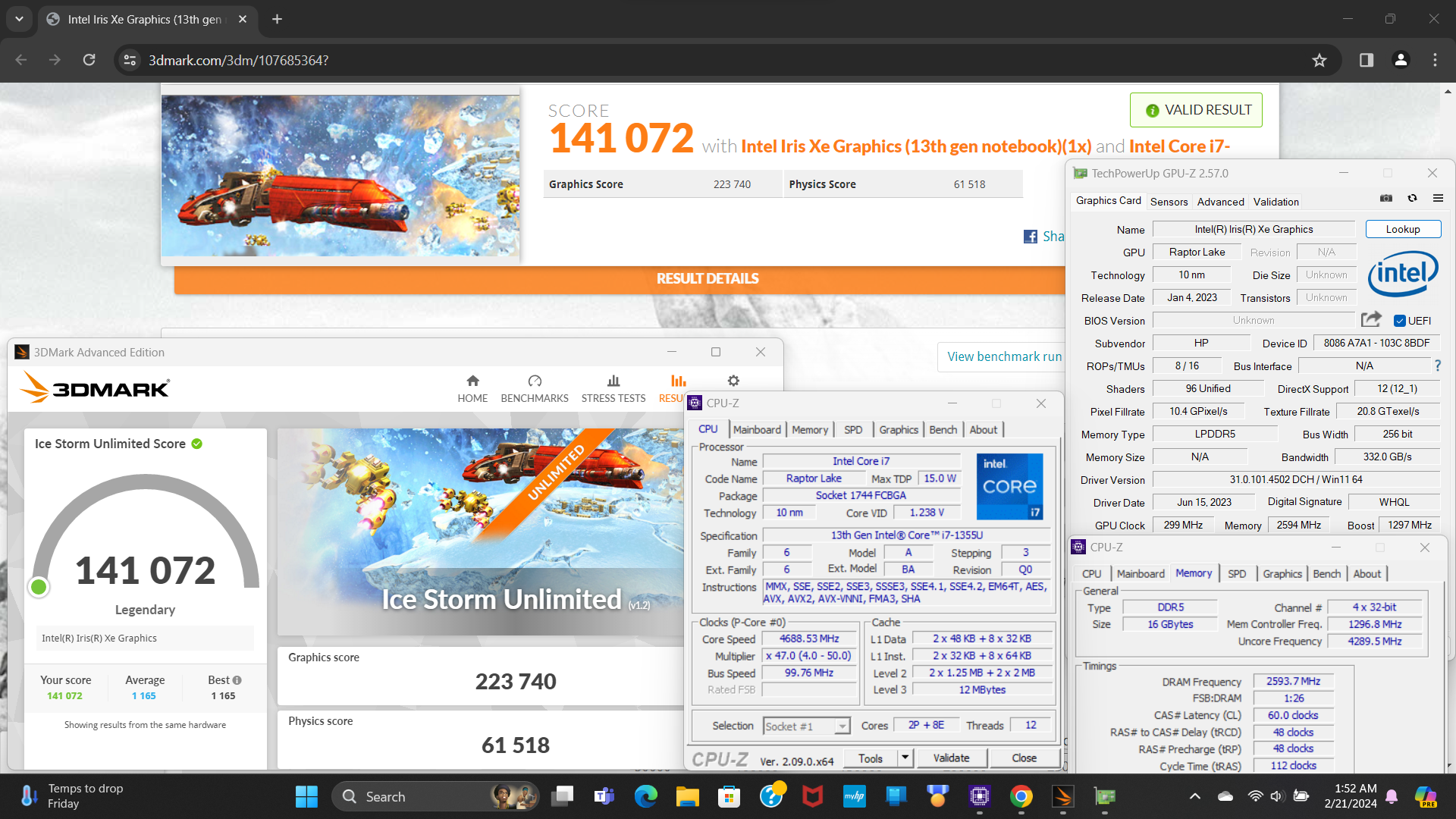Click the GPU-Z Lookup button

tap(1403, 229)
